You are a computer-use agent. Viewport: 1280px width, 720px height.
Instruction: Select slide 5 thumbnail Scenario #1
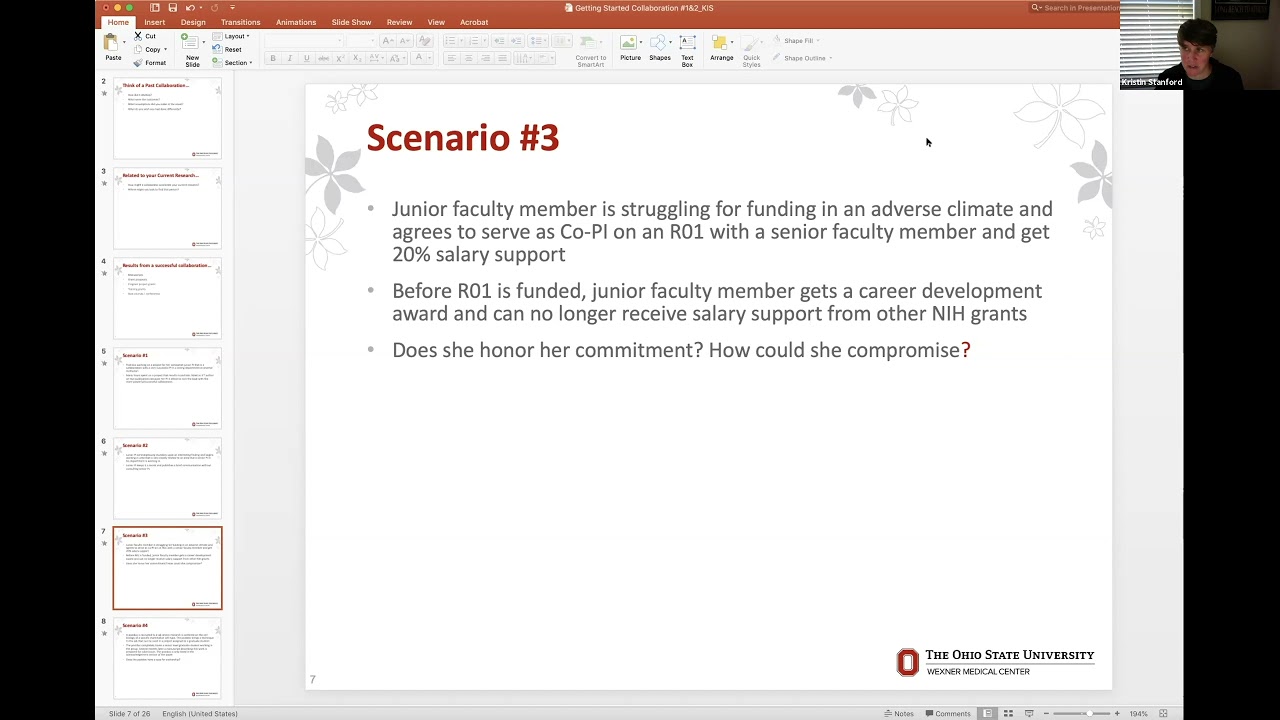coord(167,388)
